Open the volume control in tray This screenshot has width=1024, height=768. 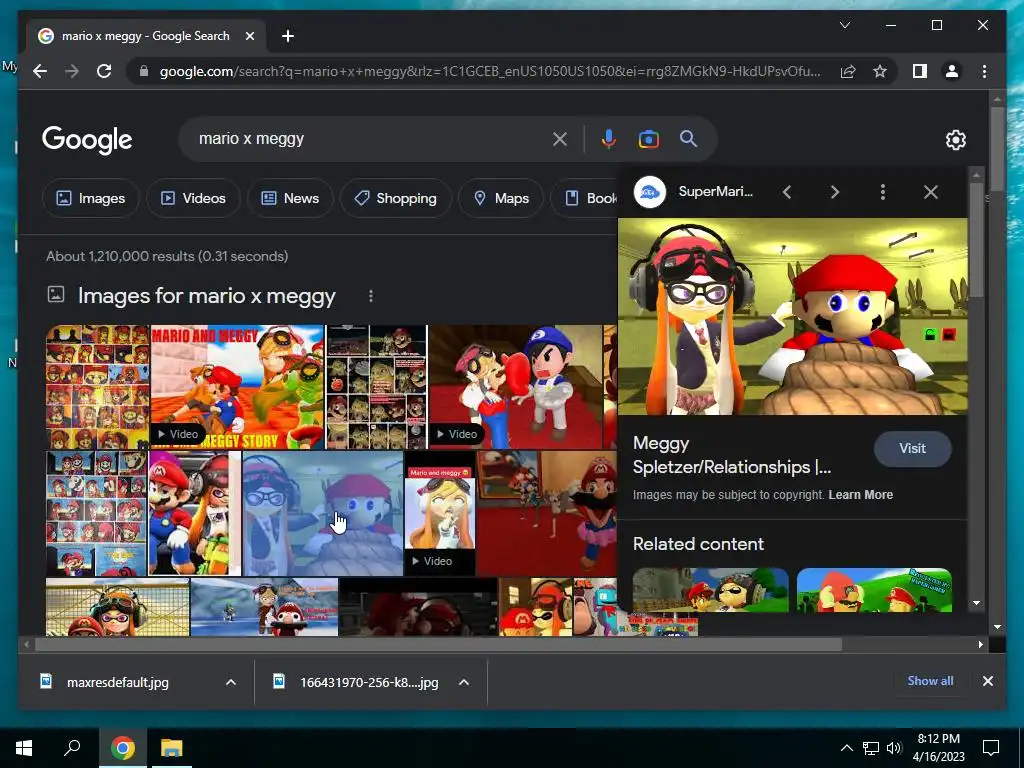click(894, 748)
